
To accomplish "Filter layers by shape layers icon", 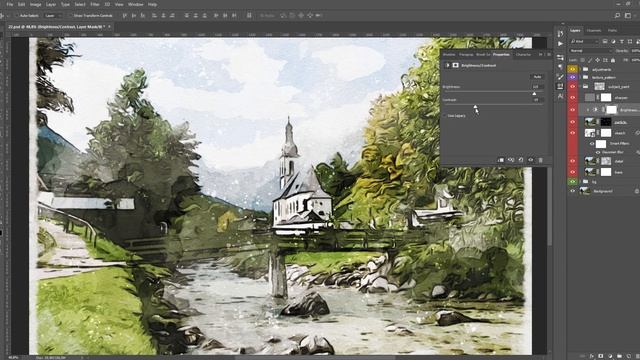I will tap(630, 41).
